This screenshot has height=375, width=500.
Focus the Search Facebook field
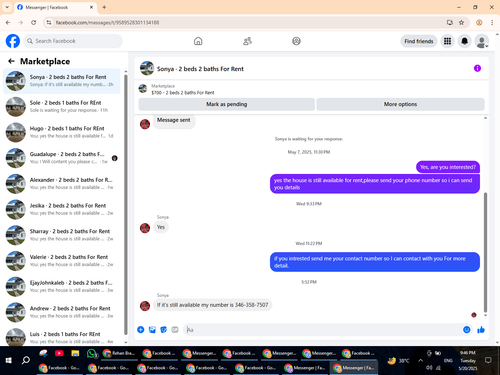point(73,41)
